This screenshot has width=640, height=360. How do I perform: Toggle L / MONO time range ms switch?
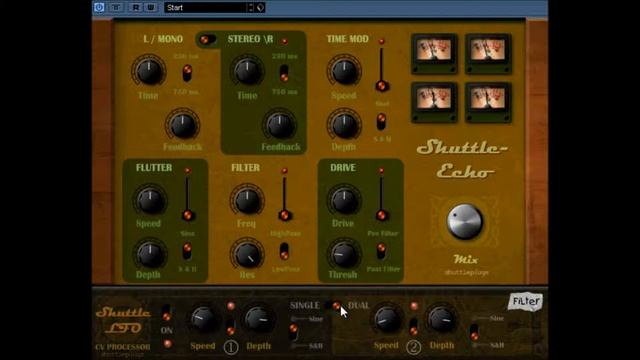187,73
